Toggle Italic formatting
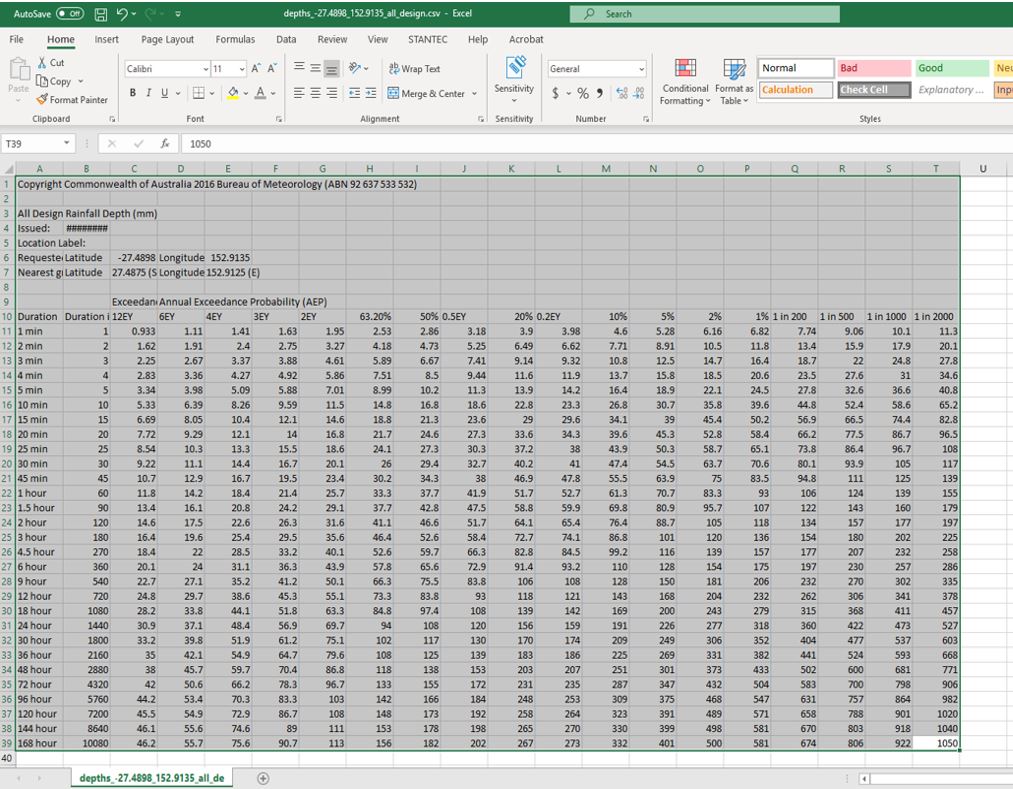Image resolution: width=1013 pixels, height=789 pixels. click(x=149, y=93)
